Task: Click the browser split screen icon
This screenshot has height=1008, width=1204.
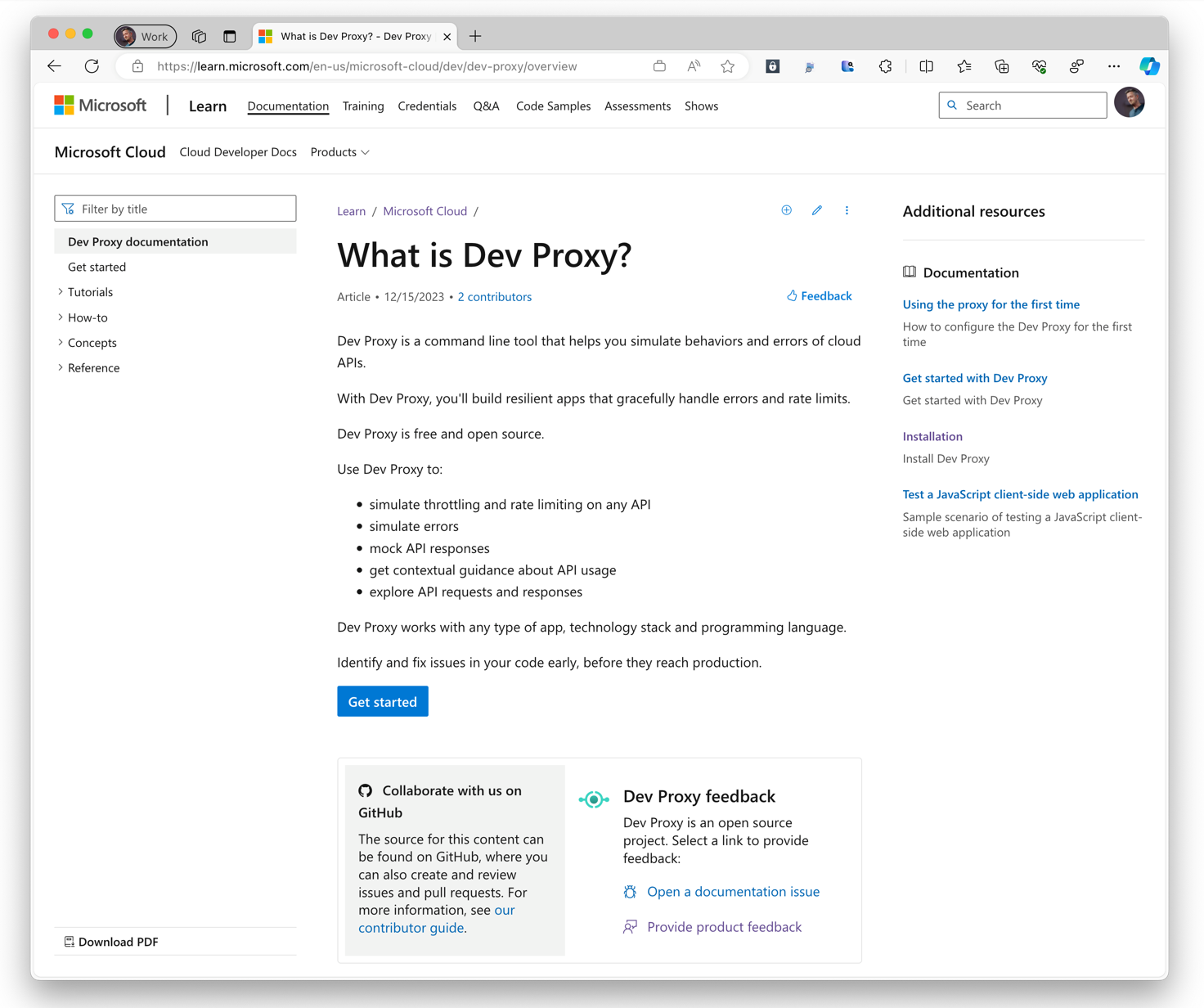Action: tap(926, 66)
